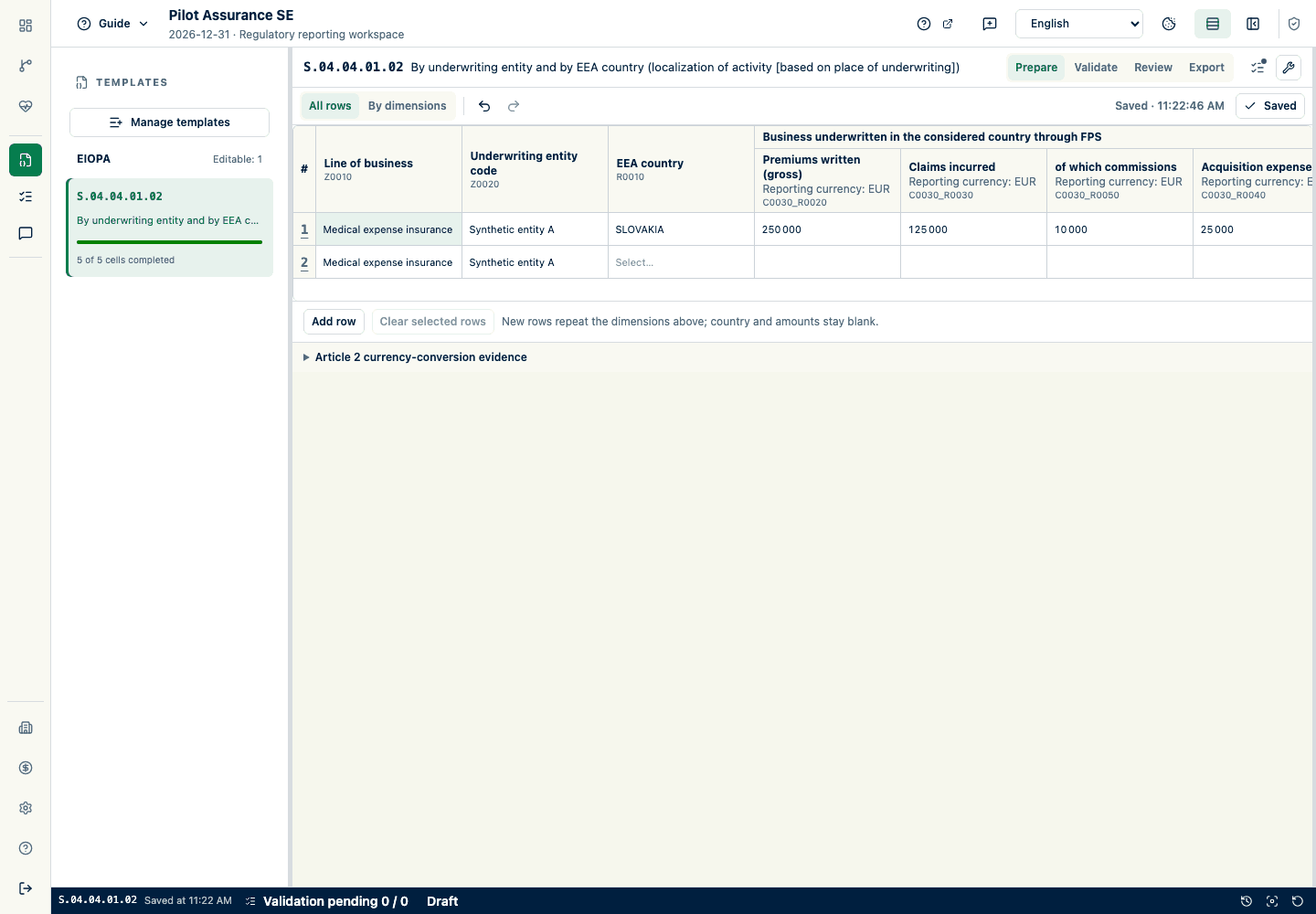Open EEA country Select dropdown in row 2

point(681,262)
